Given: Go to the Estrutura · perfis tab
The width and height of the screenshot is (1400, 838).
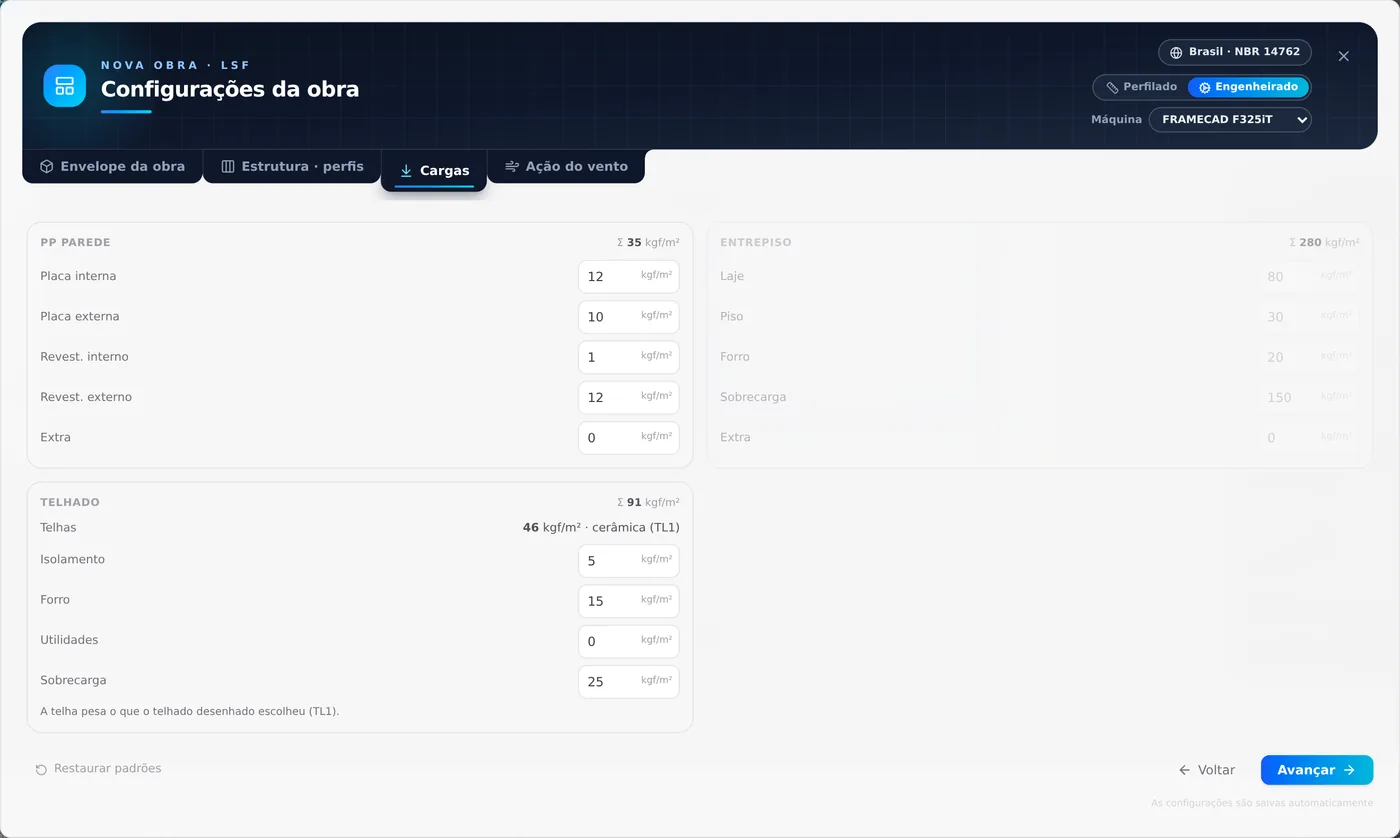Looking at the screenshot, I should tap(292, 167).
